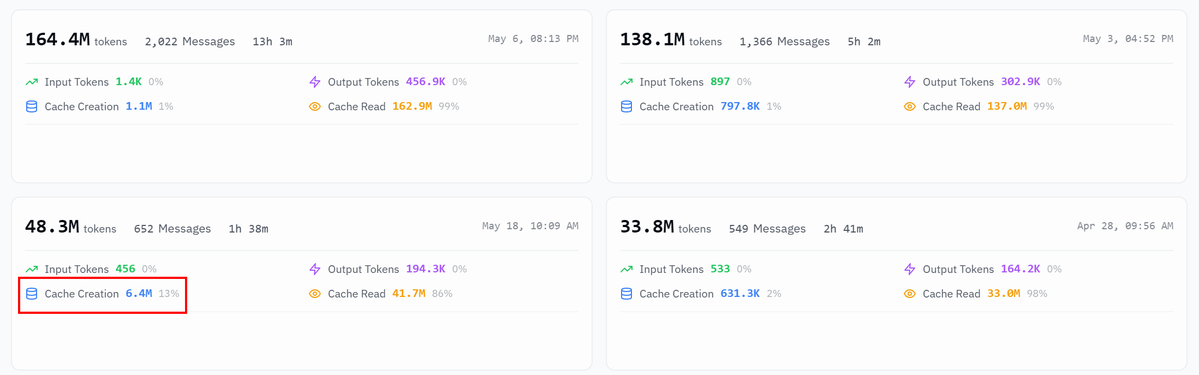
Task: Click the 652 Messages count
Action: [x=172, y=229]
